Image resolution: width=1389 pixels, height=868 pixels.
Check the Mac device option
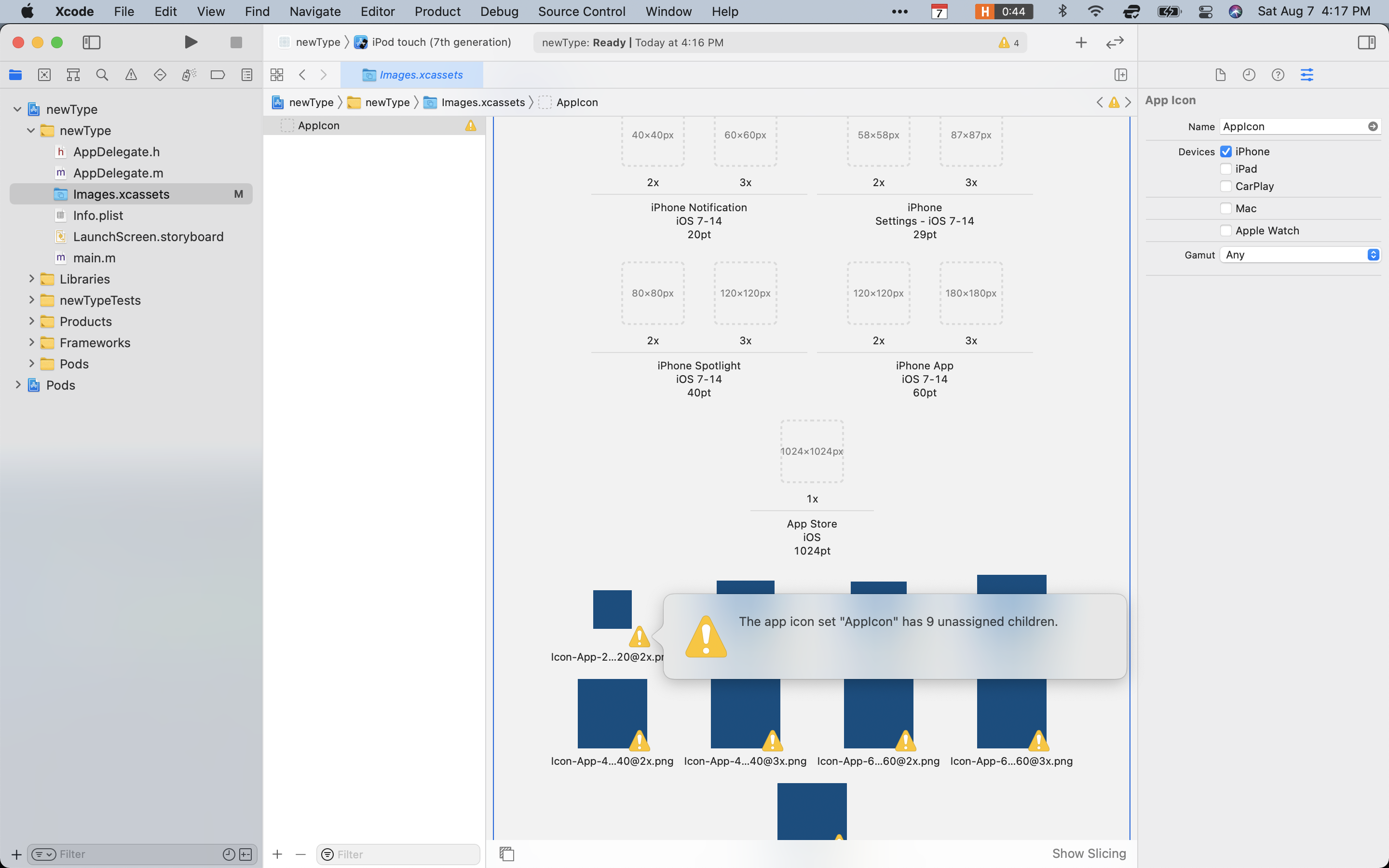[1226, 208]
